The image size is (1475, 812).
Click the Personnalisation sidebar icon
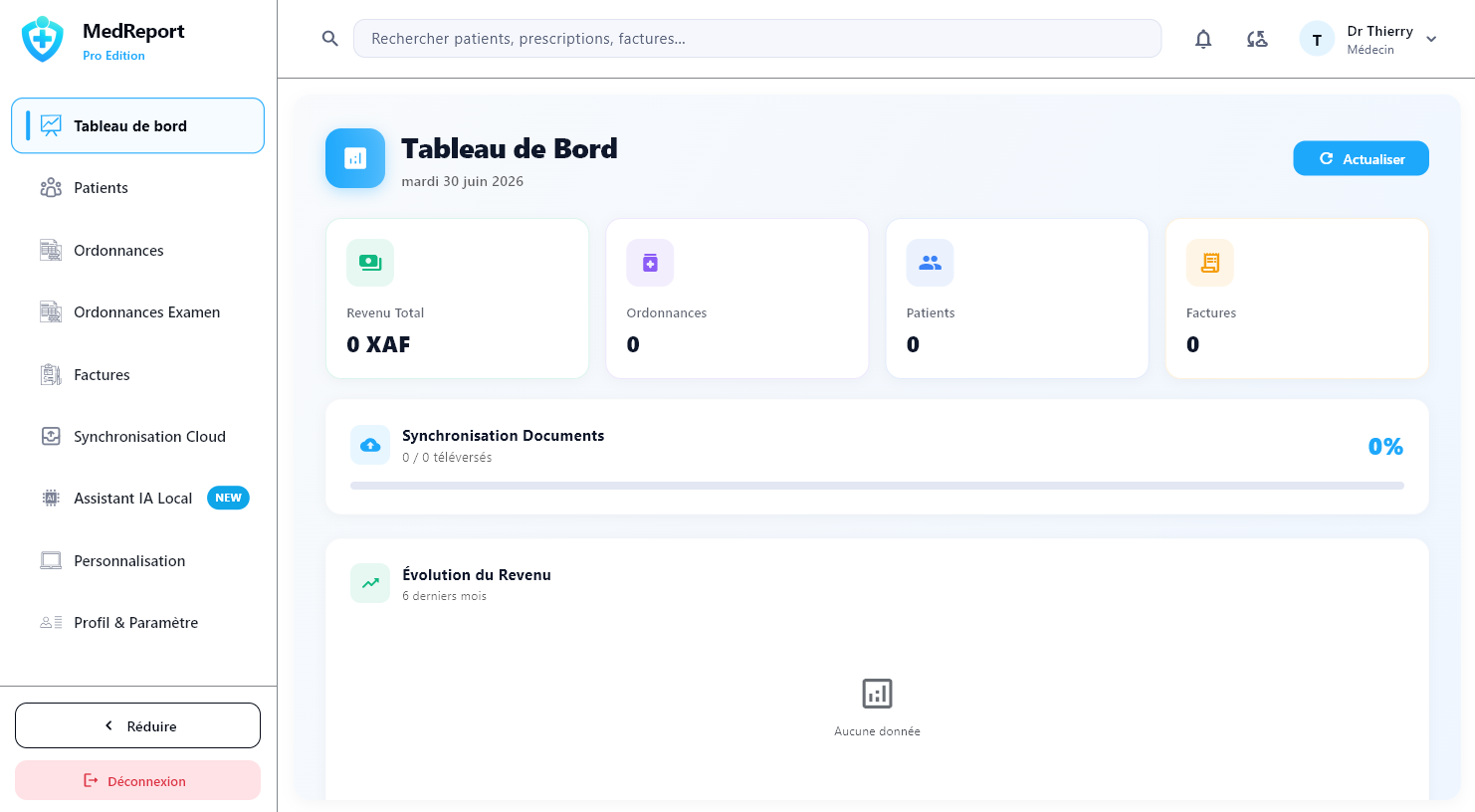(51, 560)
